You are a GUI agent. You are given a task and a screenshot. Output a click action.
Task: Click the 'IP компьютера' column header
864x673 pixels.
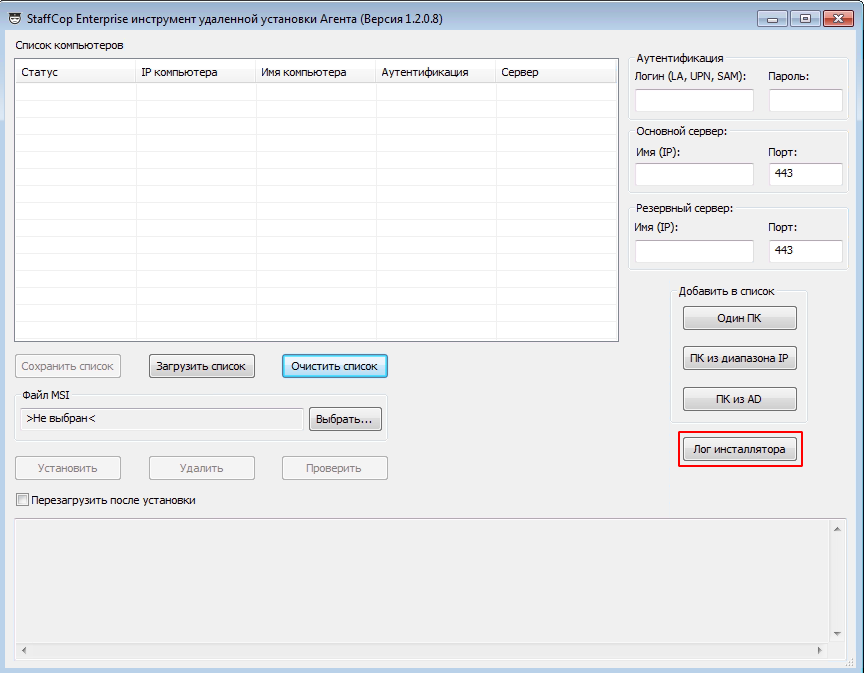196,72
